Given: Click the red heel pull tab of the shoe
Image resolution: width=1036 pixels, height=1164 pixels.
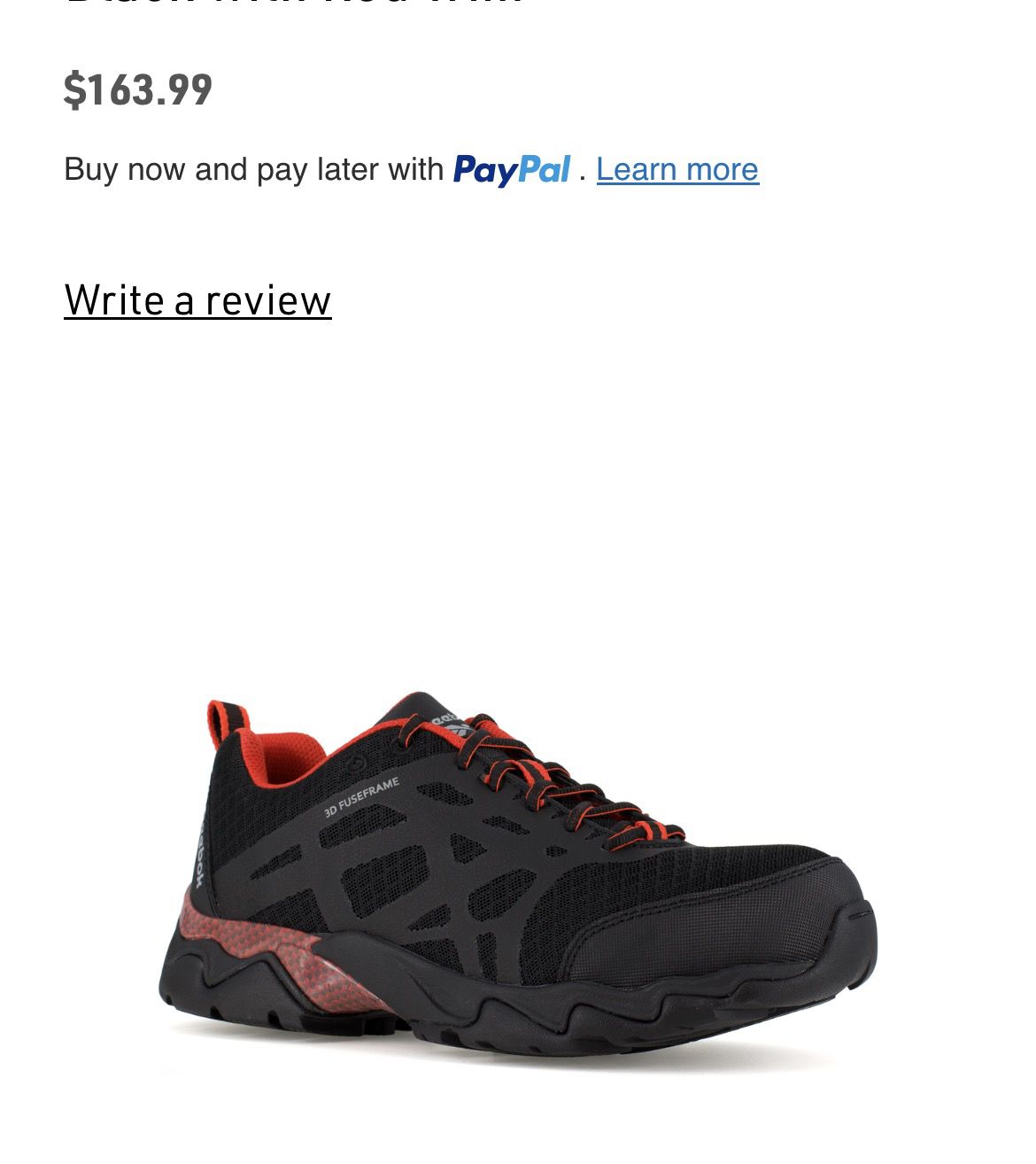Looking at the screenshot, I should [x=228, y=719].
